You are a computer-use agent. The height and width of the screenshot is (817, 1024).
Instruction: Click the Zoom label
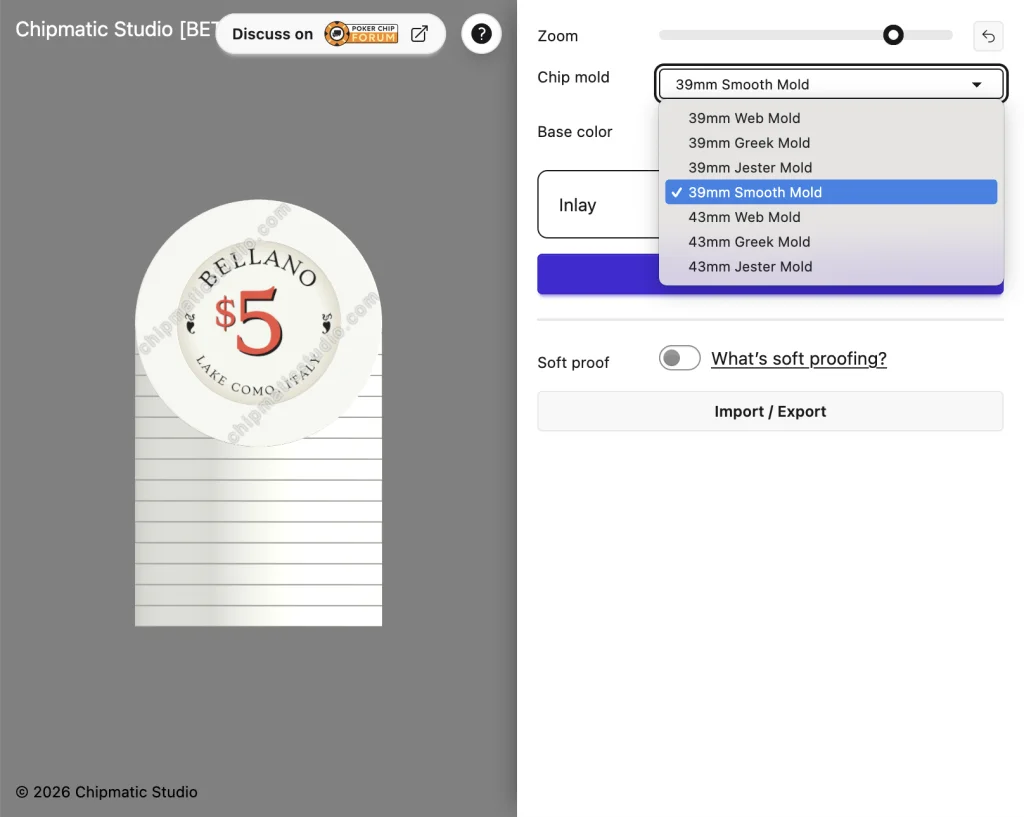pyautogui.click(x=558, y=36)
